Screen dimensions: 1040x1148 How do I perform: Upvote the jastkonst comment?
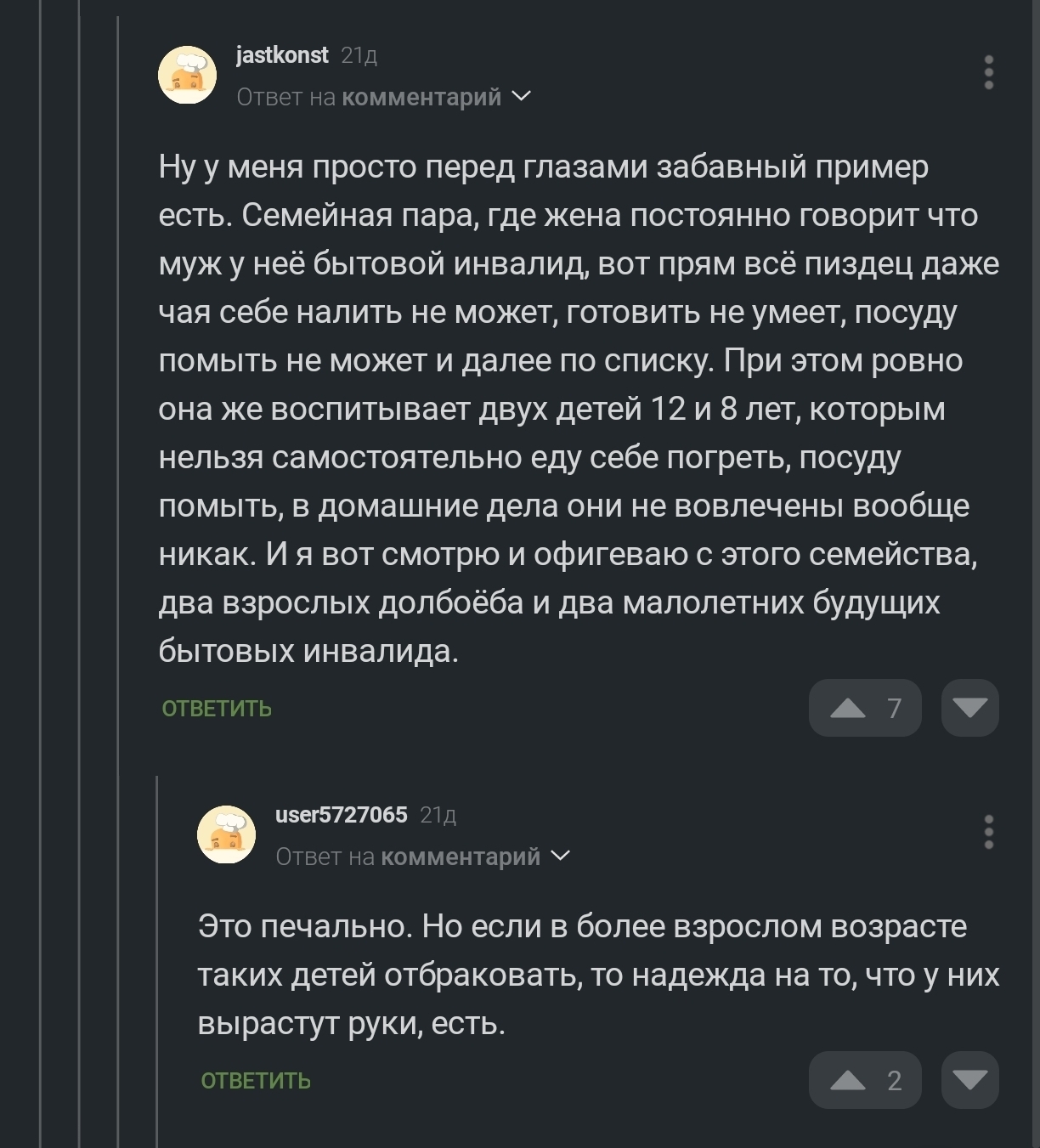point(847,708)
